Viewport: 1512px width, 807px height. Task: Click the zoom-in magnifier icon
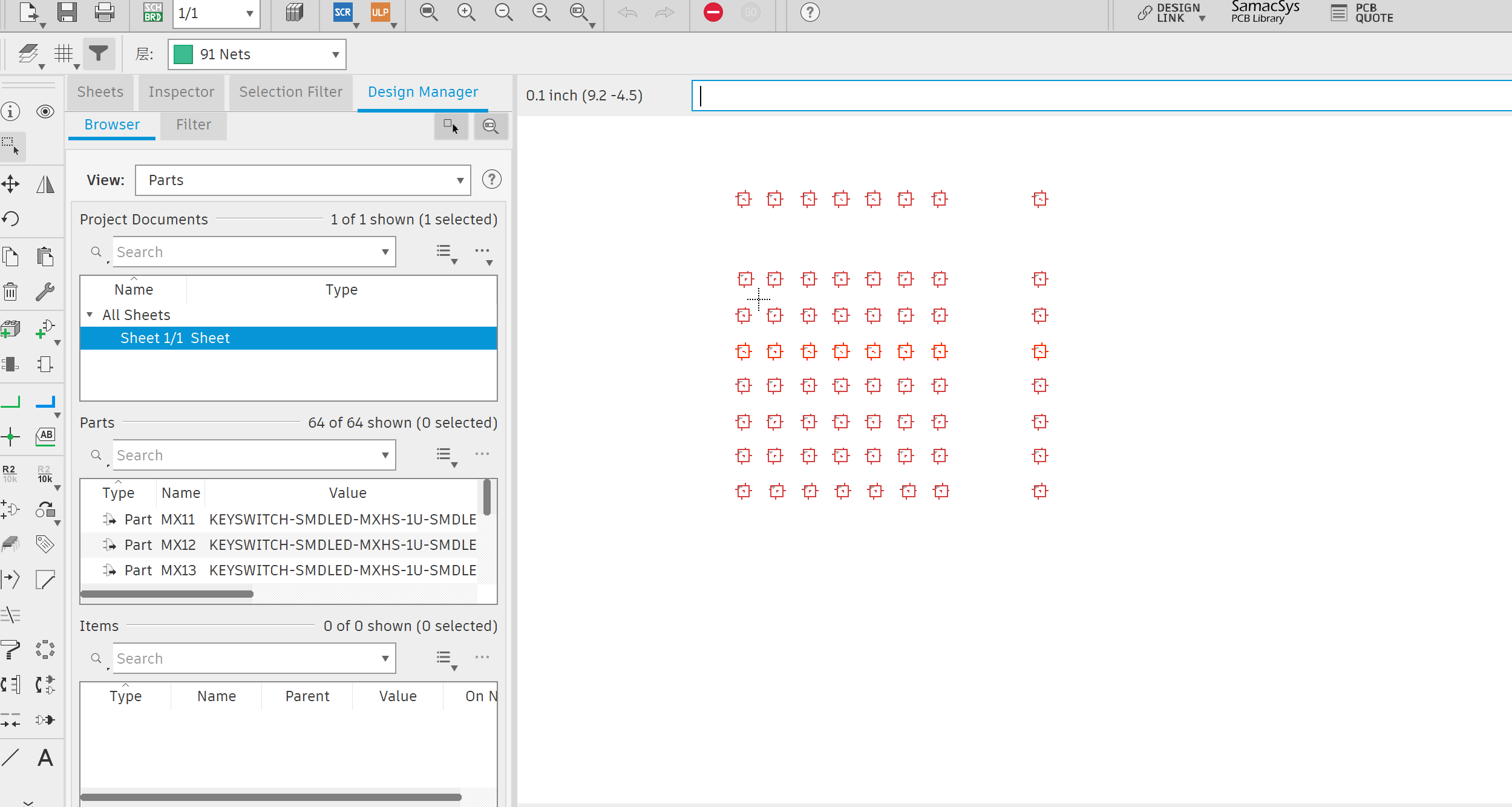tap(466, 12)
